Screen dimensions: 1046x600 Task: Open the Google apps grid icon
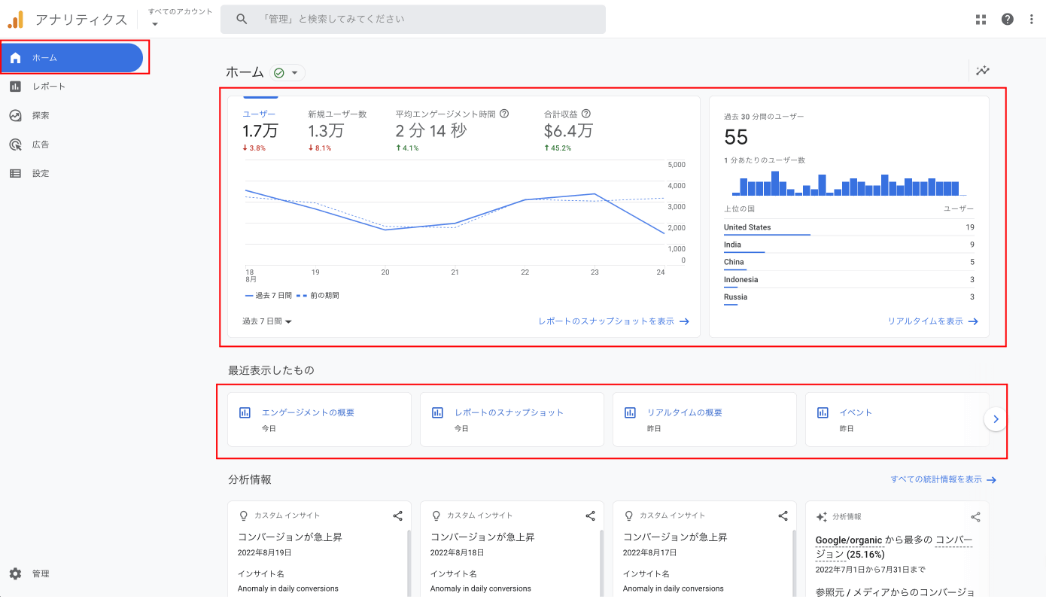pyautogui.click(x=981, y=19)
